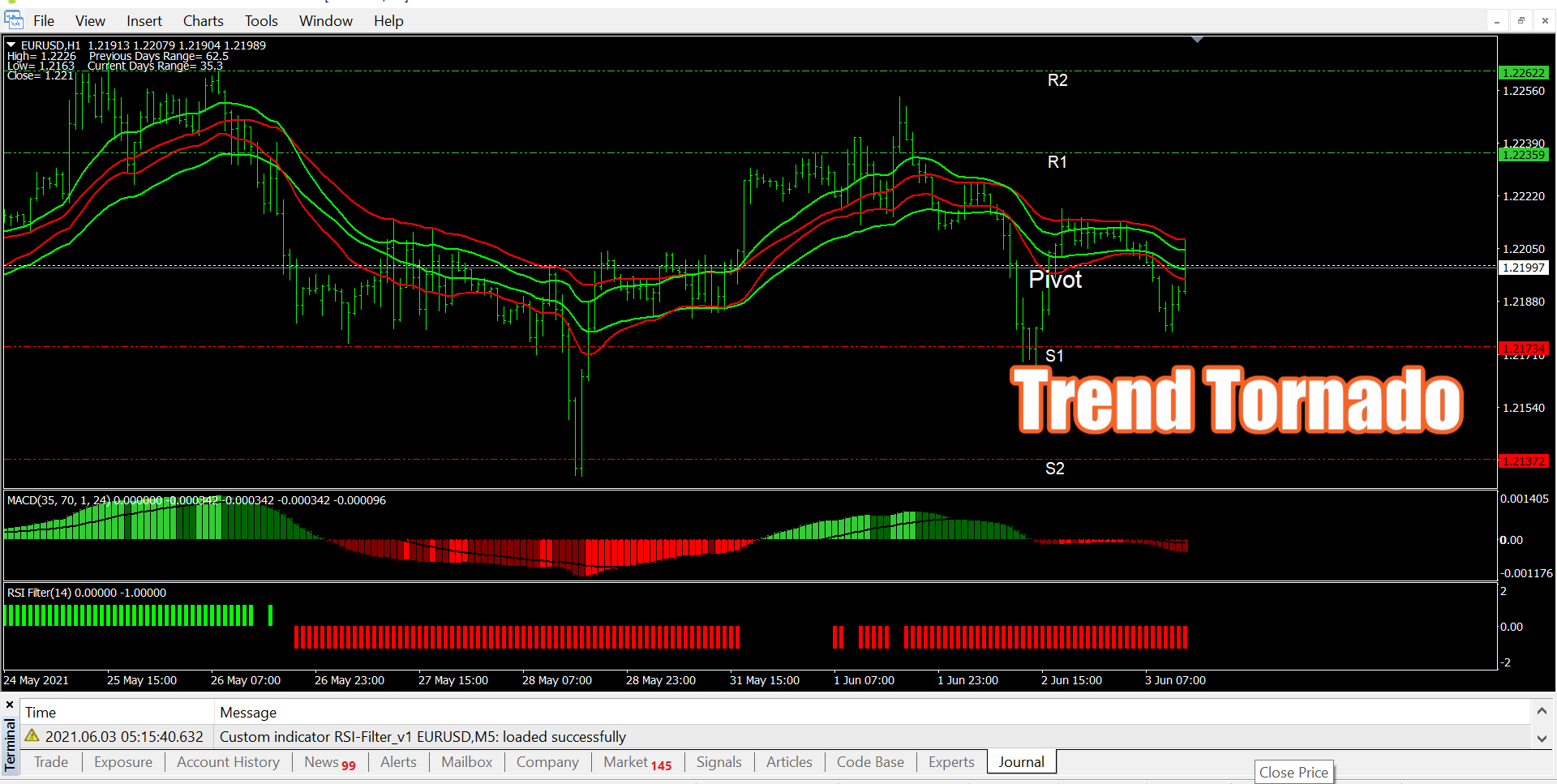Open the Market tab
The image size is (1557, 784).
[x=637, y=762]
